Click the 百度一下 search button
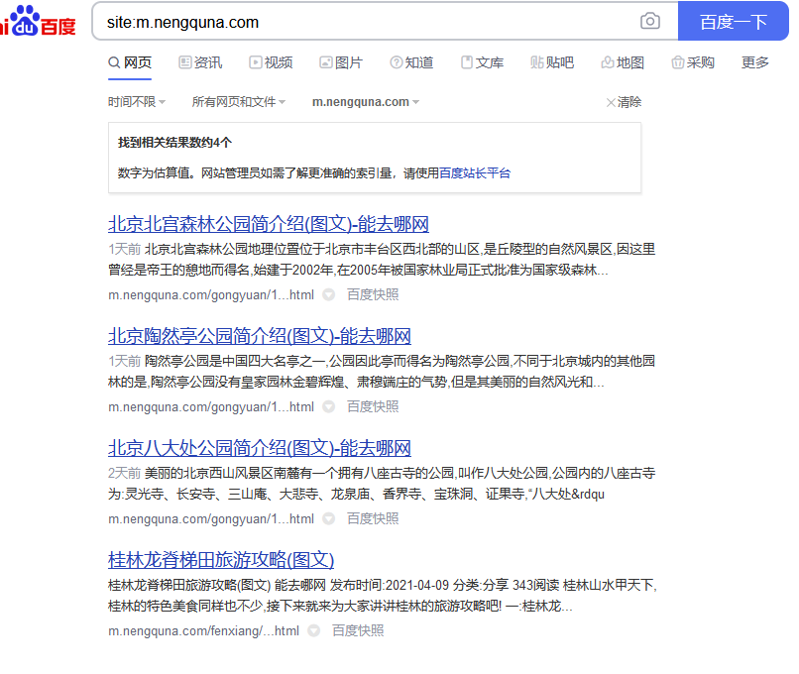Image resolution: width=799 pixels, height=674 pixels. (x=733, y=21)
